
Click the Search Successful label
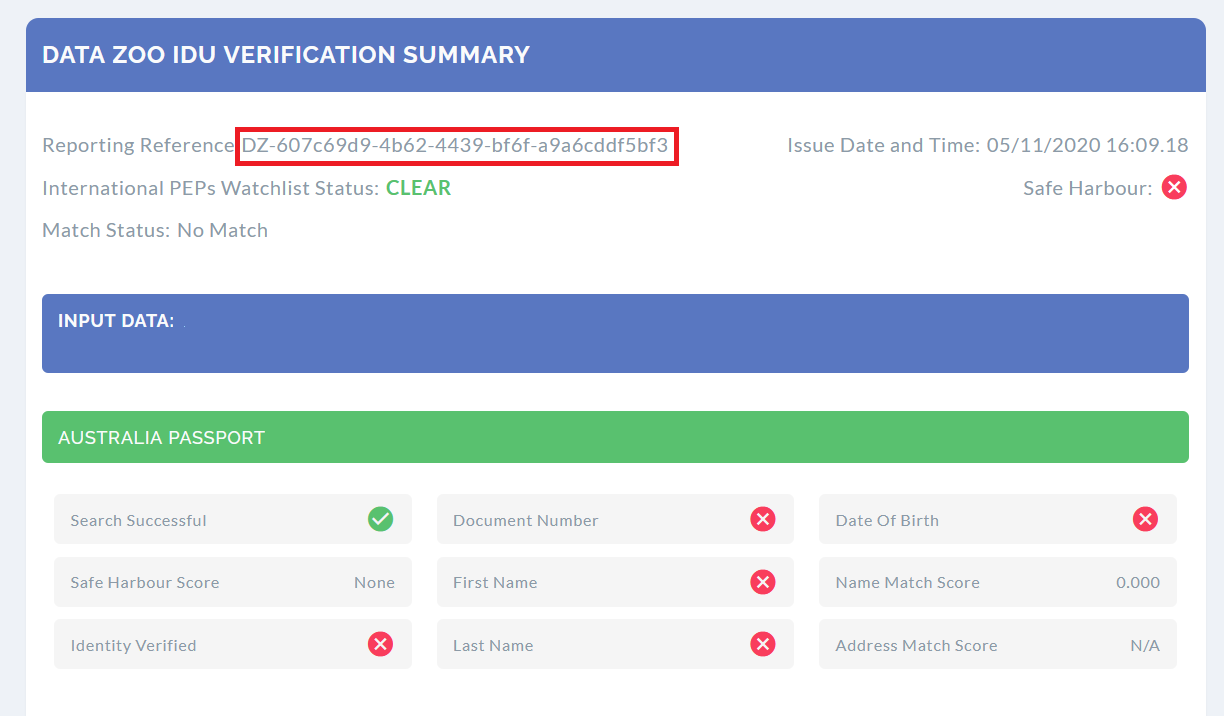[x=138, y=520]
